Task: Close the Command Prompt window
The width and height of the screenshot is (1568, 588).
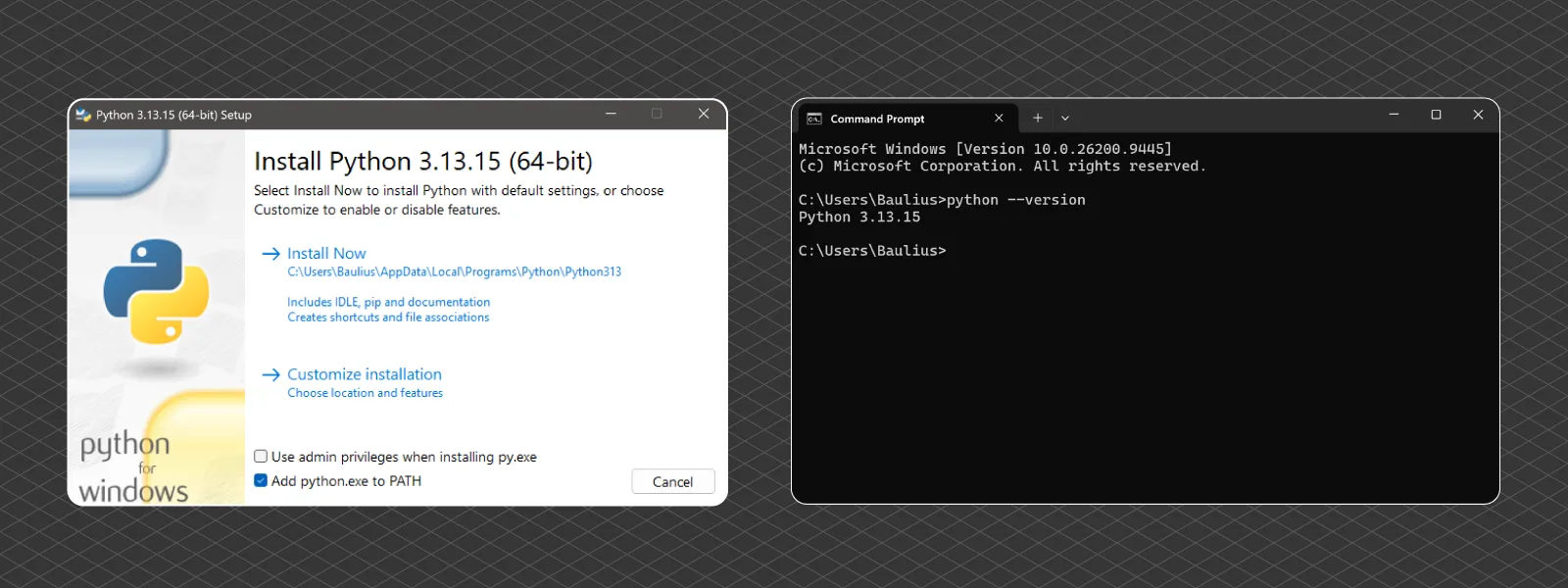Action: [x=1478, y=115]
